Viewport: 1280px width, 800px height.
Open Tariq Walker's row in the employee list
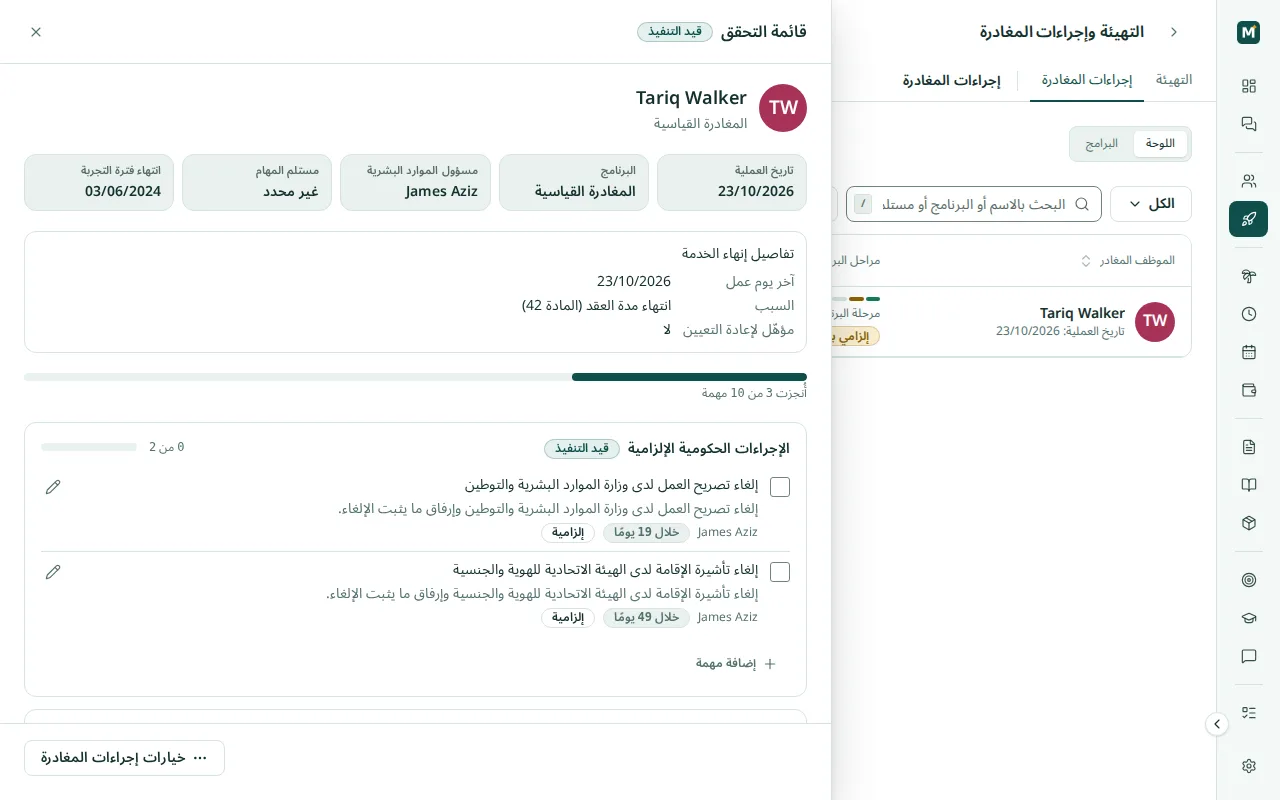click(1010, 322)
